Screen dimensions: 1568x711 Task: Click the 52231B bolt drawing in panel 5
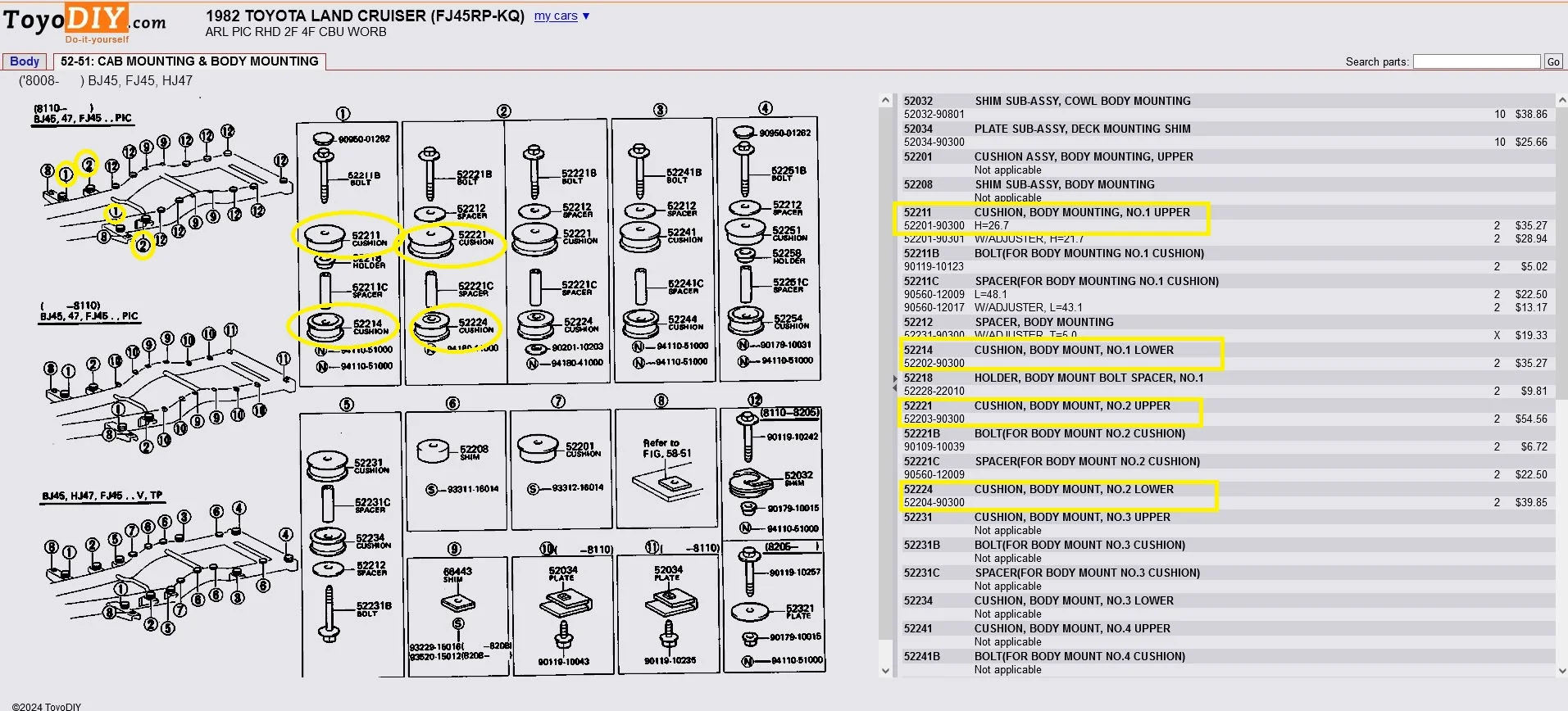pyautogui.click(x=329, y=613)
